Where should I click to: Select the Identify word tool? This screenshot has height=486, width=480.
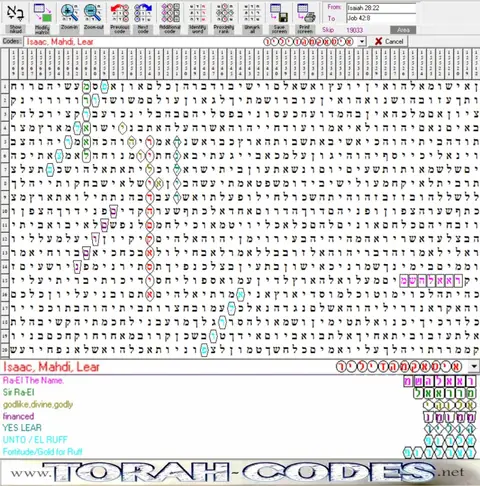197,13
